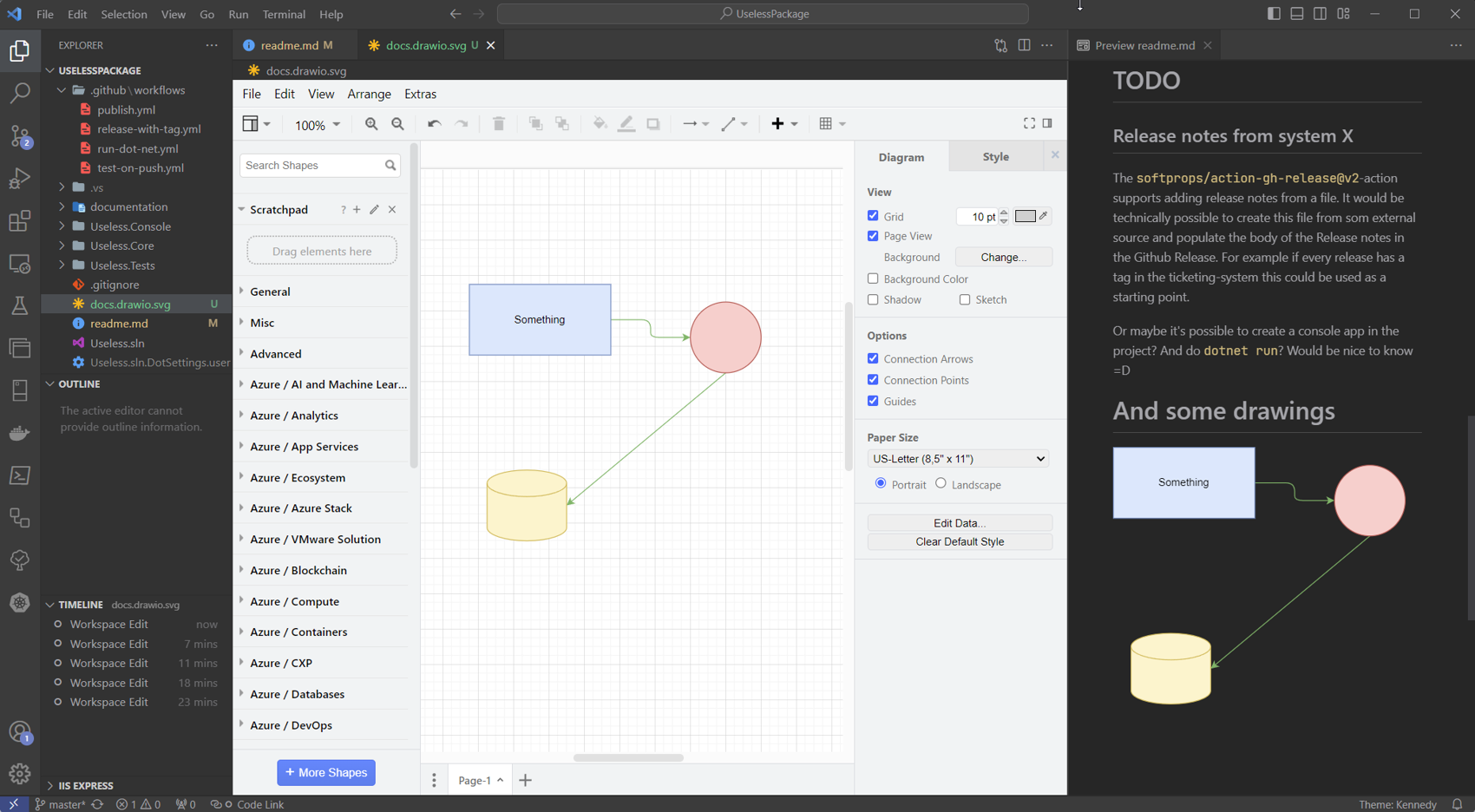
Task: Open the Table insert dropdown
Action: point(832,124)
